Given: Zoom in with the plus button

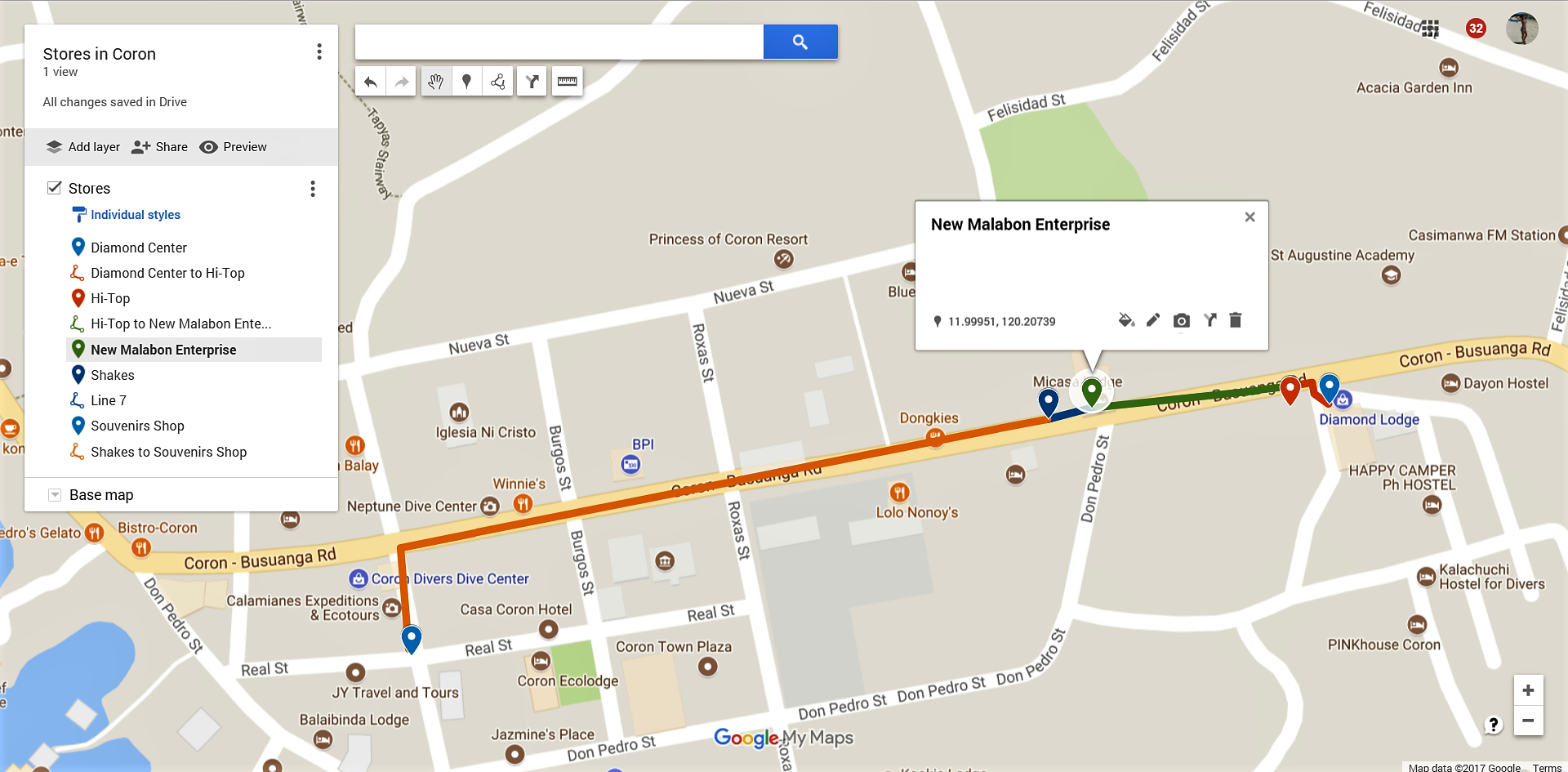Looking at the screenshot, I should click(x=1528, y=690).
